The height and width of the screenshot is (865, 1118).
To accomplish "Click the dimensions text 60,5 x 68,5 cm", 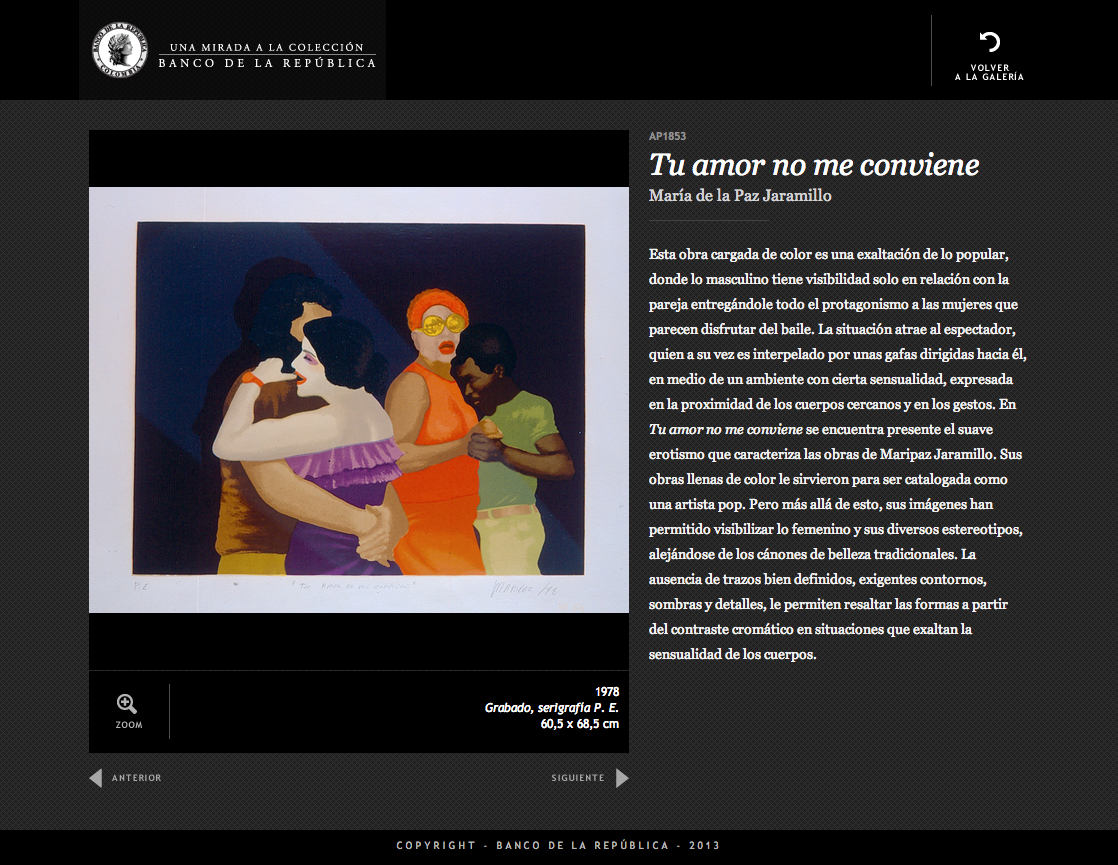I will click(x=579, y=723).
